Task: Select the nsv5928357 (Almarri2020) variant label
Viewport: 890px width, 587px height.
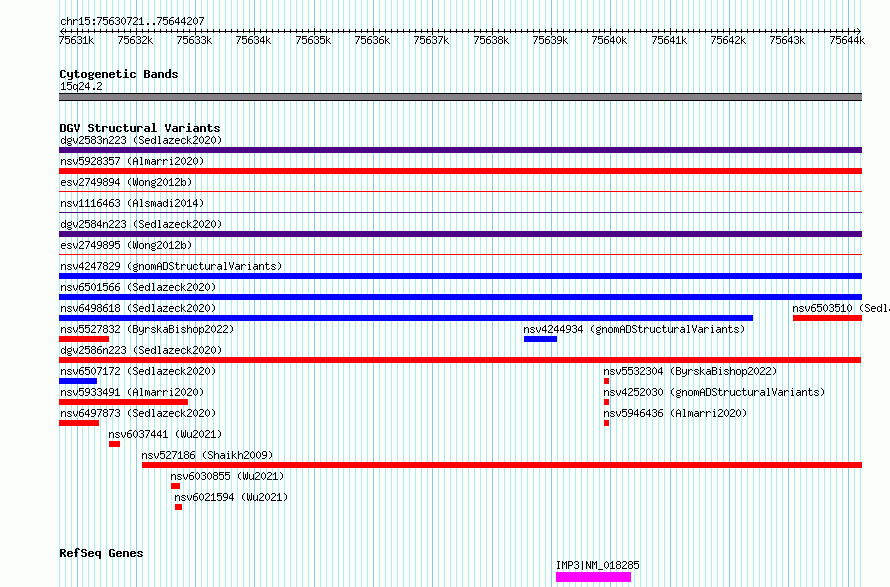Action: click(132, 161)
